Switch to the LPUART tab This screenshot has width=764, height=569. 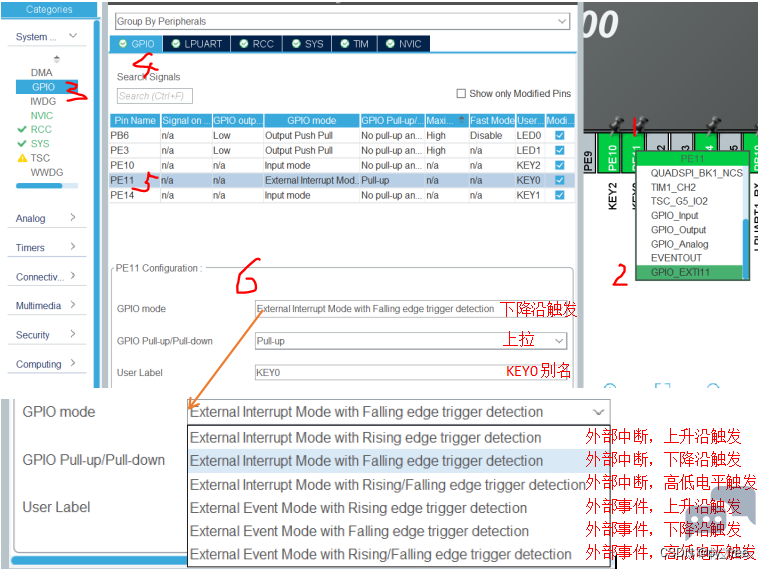(x=197, y=44)
